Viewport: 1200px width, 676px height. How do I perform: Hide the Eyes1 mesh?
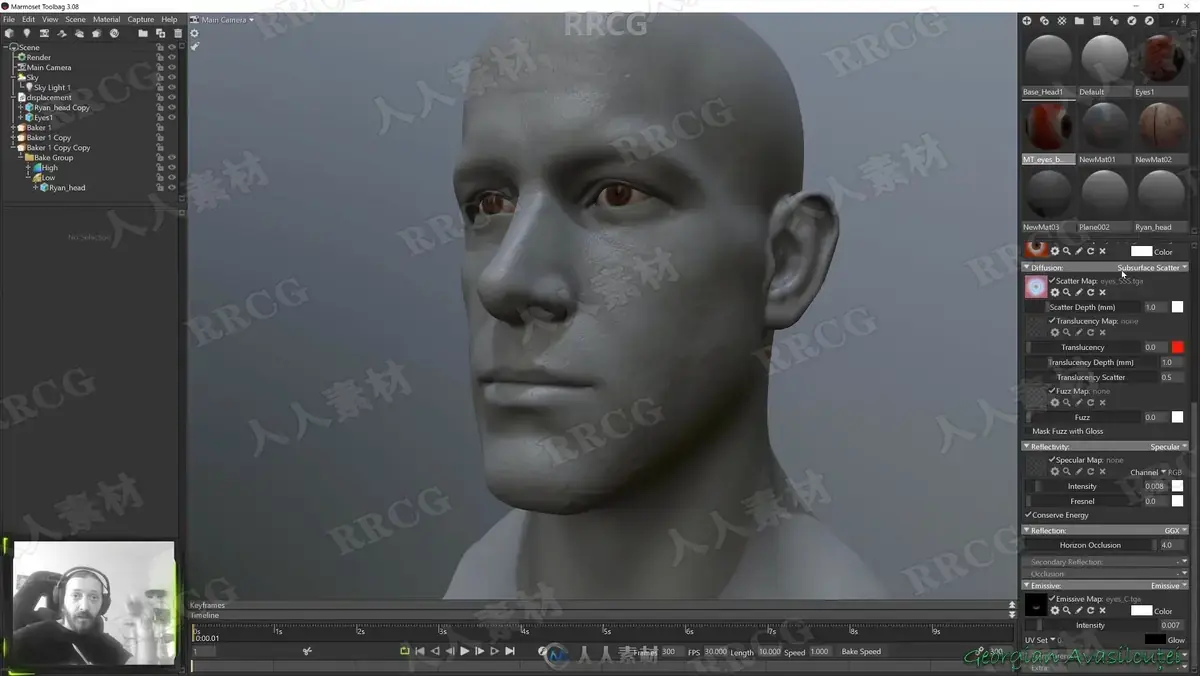pyautogui.click(x=171, y=117)
